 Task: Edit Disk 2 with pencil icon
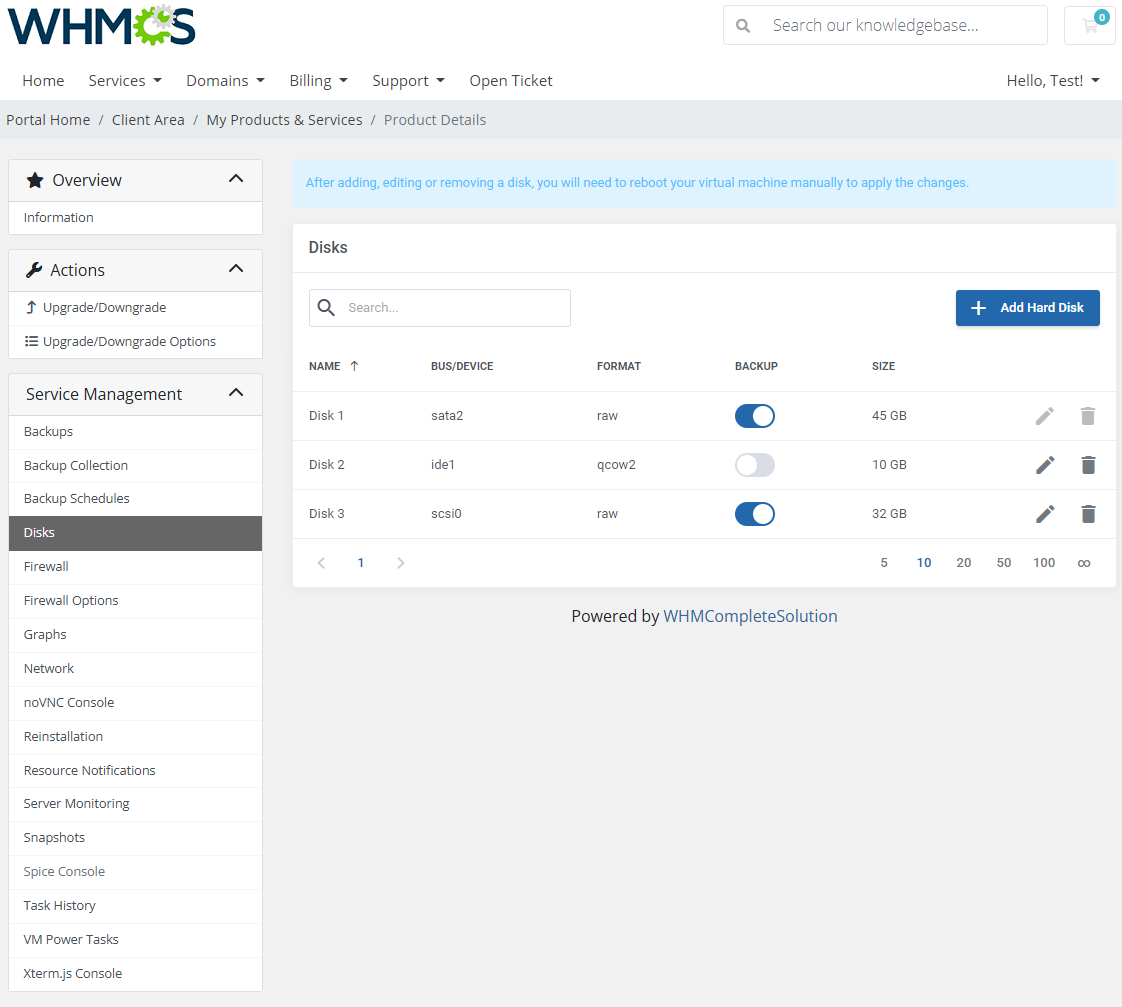(x=1045, y=465)
